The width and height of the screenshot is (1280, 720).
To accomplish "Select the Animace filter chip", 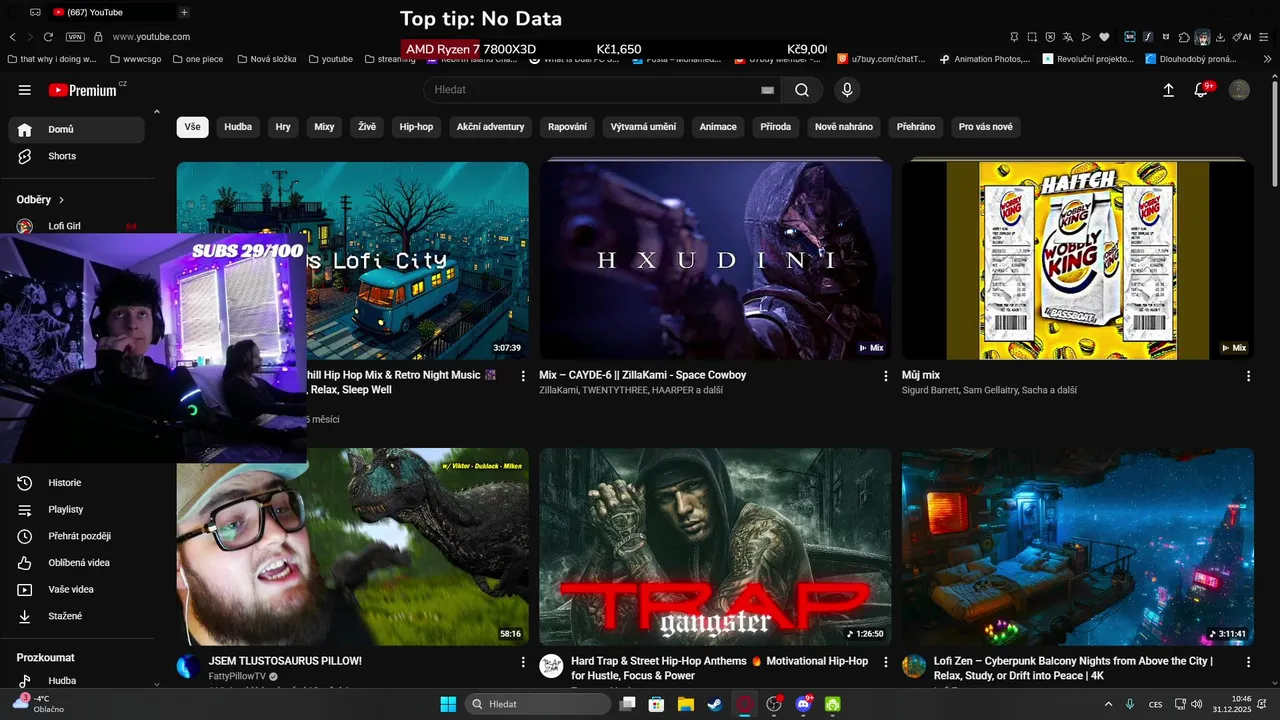I will pyautogui.click(x=718, y=127).
